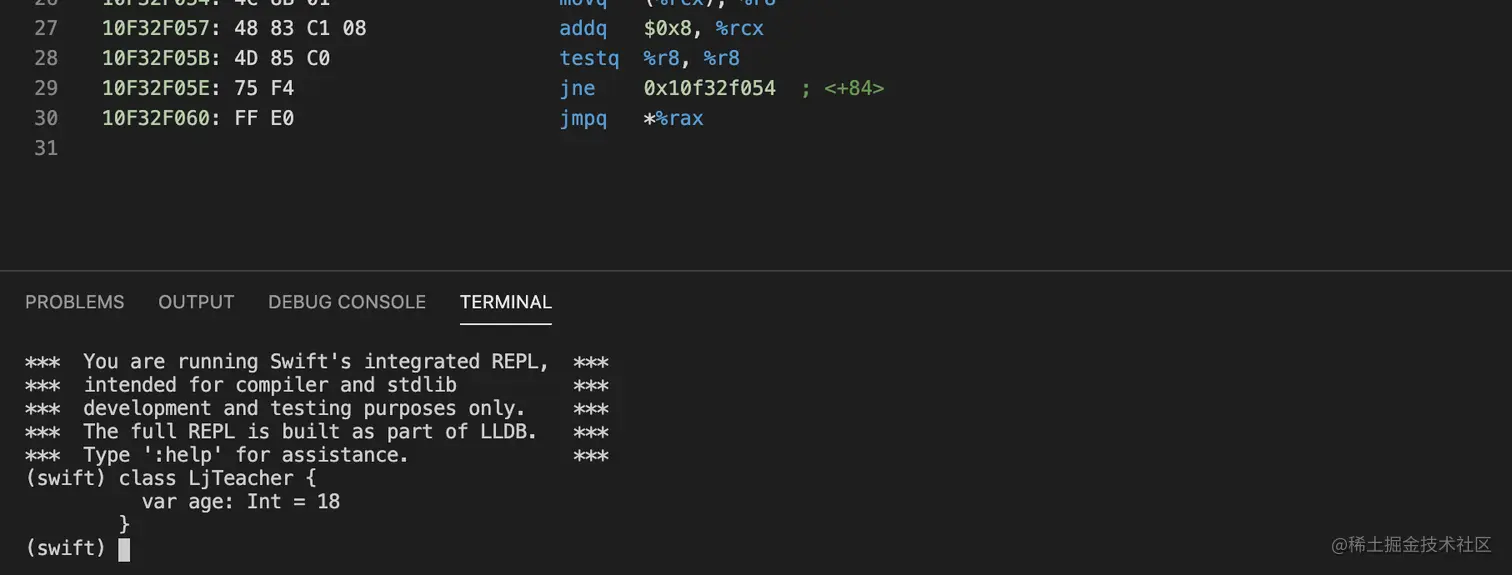Click line number 27 in the gutter
Screen dimensions: 1512x575
pos(46,28)
